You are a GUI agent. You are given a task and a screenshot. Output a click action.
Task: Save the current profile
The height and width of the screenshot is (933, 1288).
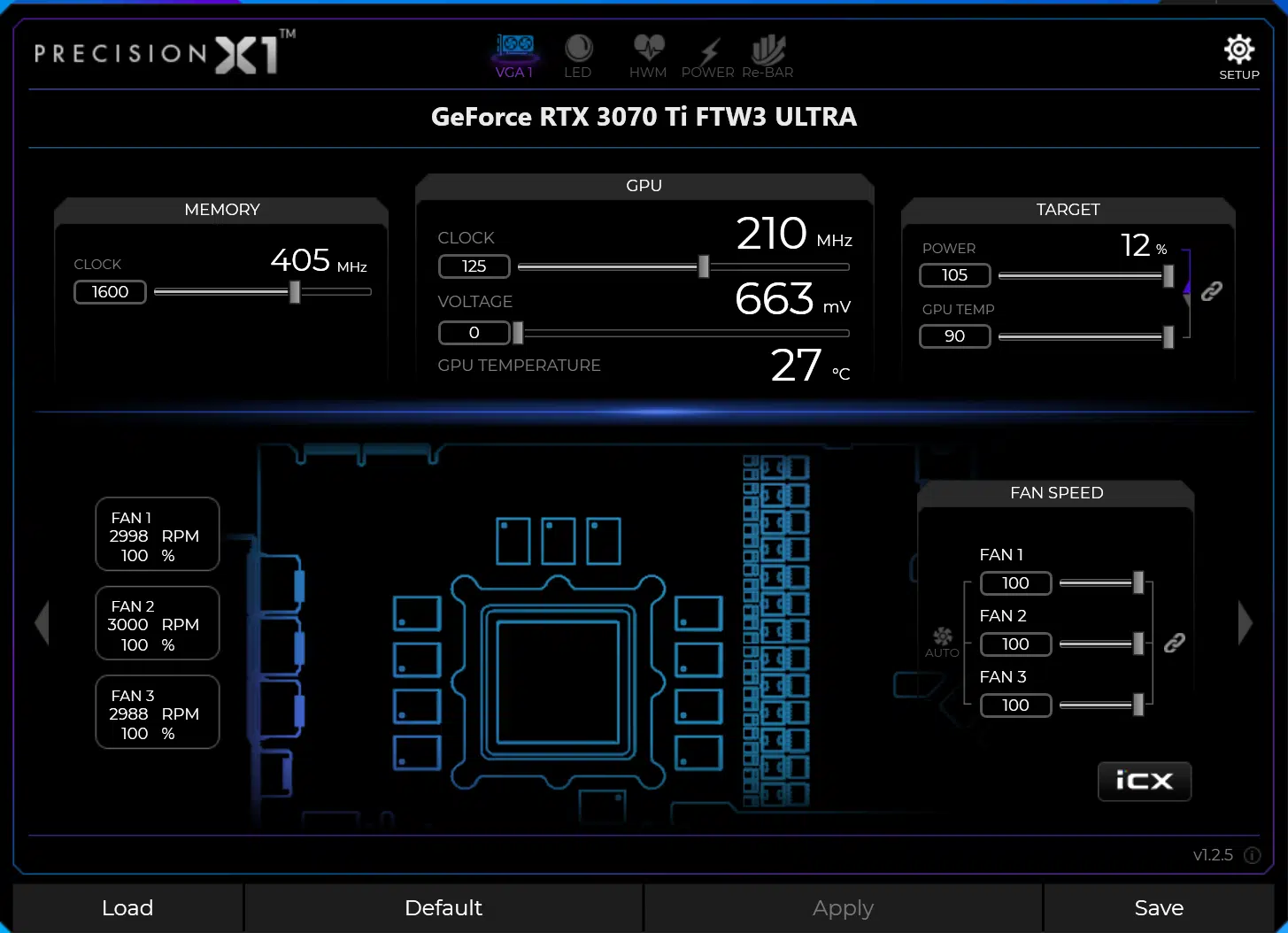(x=1159, y=908)
